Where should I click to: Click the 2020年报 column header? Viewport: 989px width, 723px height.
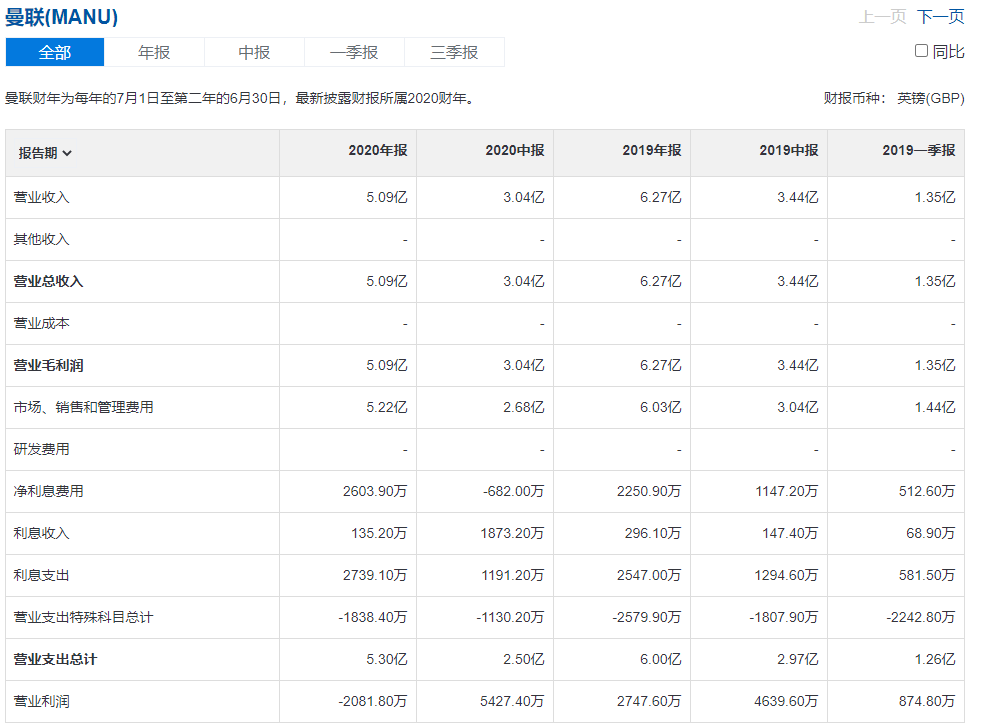[377, 151]
